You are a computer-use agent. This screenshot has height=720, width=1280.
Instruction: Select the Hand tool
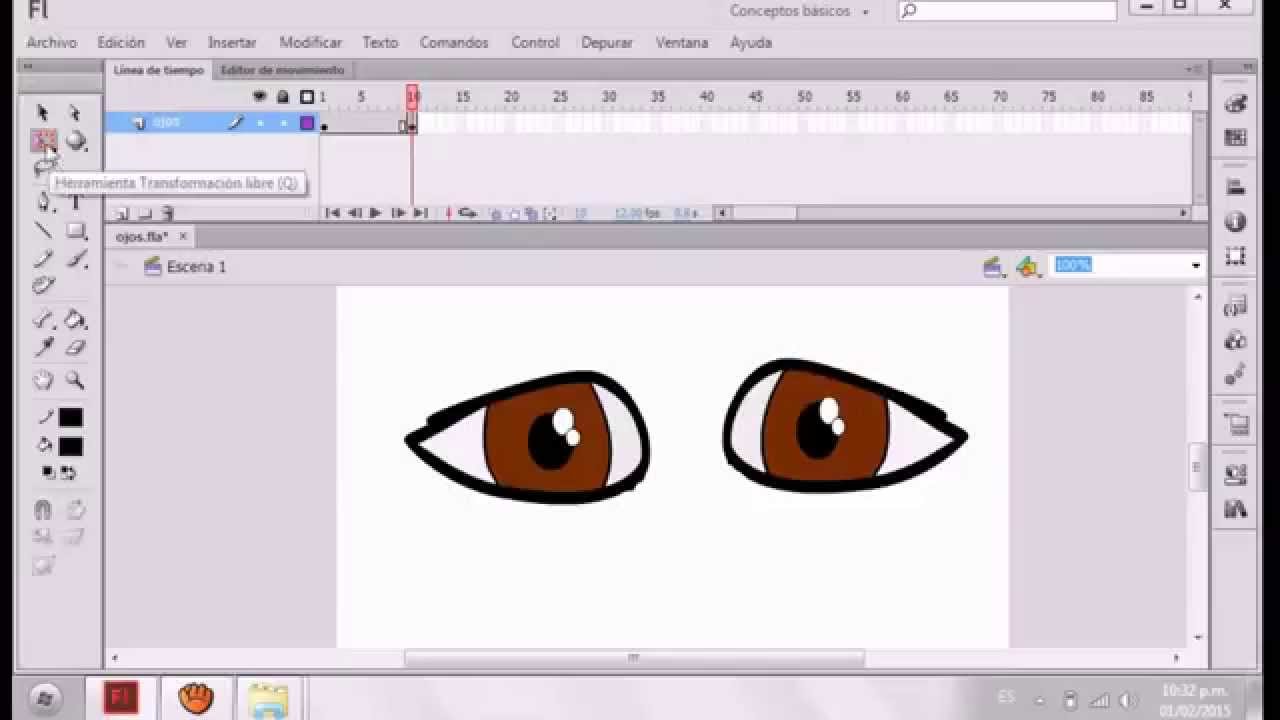pos(42,380)
